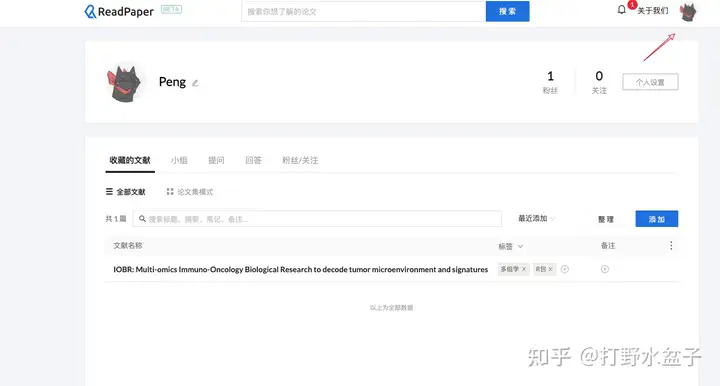The height and width of the screenshot is (386, 720).
Task: Open the 粉丝/关注 tab
Action: point(300,160)
